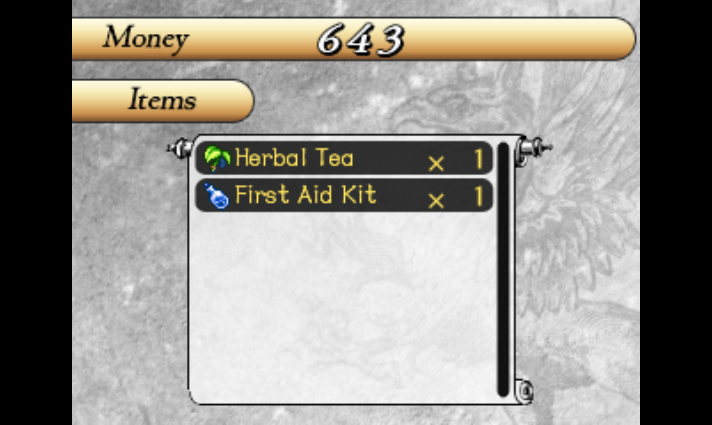Click the rounded end of Items banner
Image resolution: width=712 pixels, height=425 pixels.
[241, 101]
